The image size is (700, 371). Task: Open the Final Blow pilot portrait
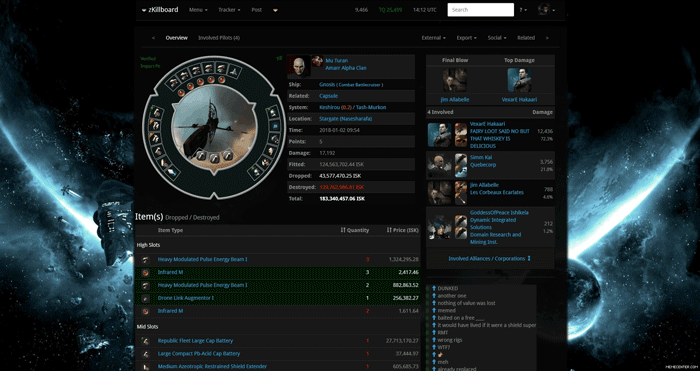[455, 80]
